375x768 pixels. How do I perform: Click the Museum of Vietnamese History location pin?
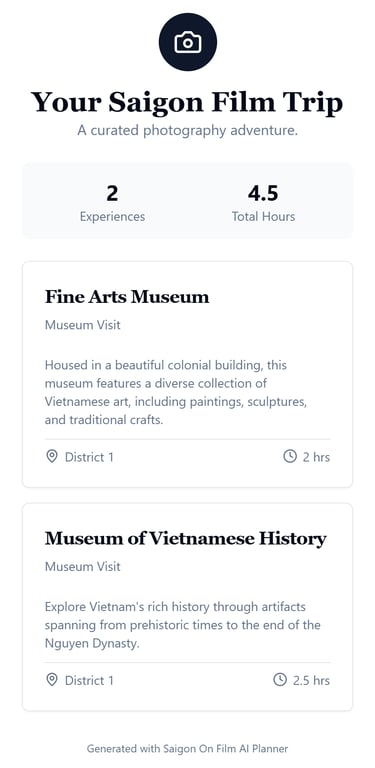click(x=51, y=680)
